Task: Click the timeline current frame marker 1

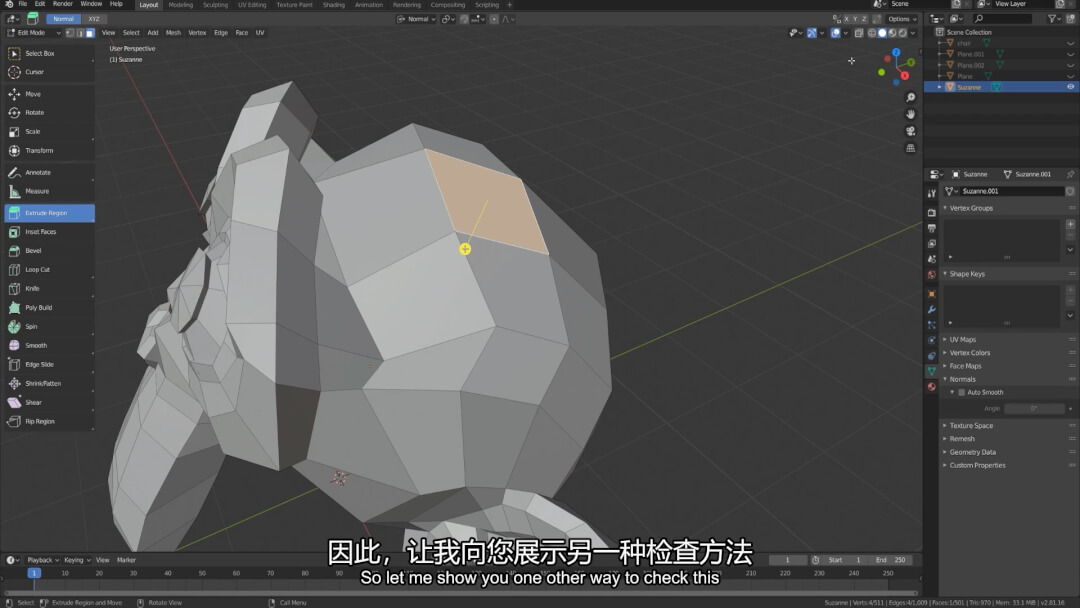Action: point(33,573)
